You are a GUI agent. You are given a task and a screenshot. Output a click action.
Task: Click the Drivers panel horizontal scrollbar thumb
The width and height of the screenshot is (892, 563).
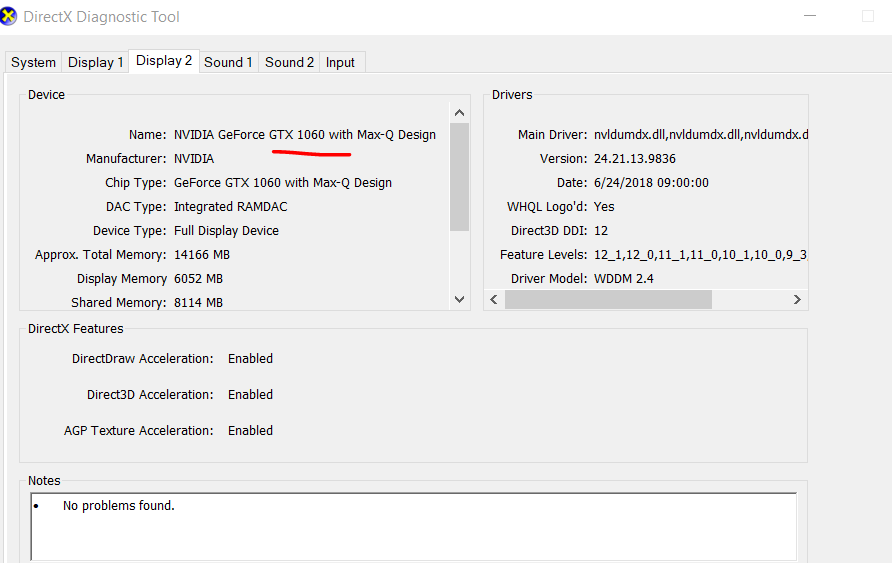click(608, 300)
